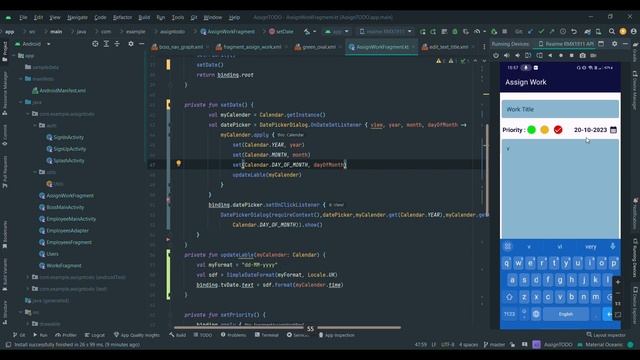Click the make project hammer icon
Viewport: 640px width, 360px height.
tap(307, 31)
